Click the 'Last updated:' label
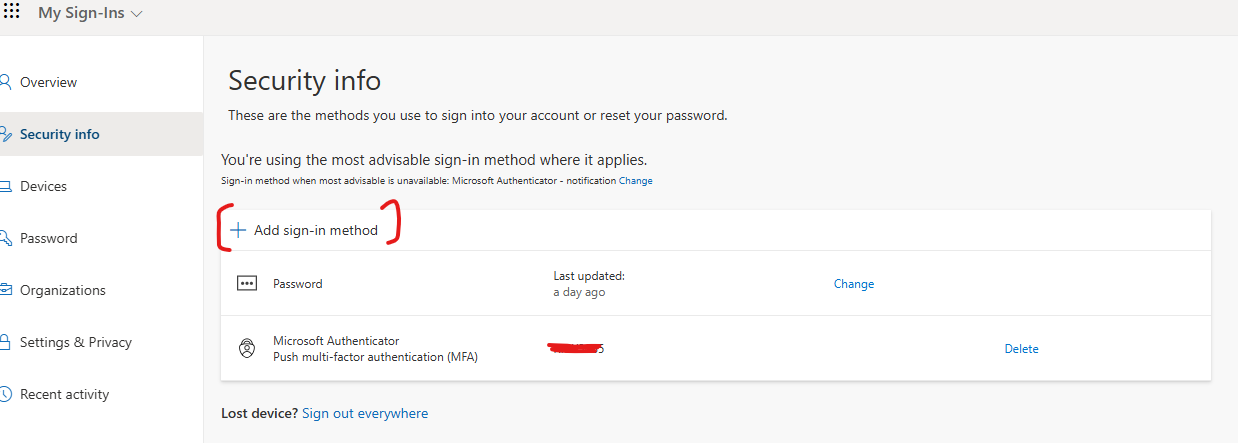 tap(589, 276)
